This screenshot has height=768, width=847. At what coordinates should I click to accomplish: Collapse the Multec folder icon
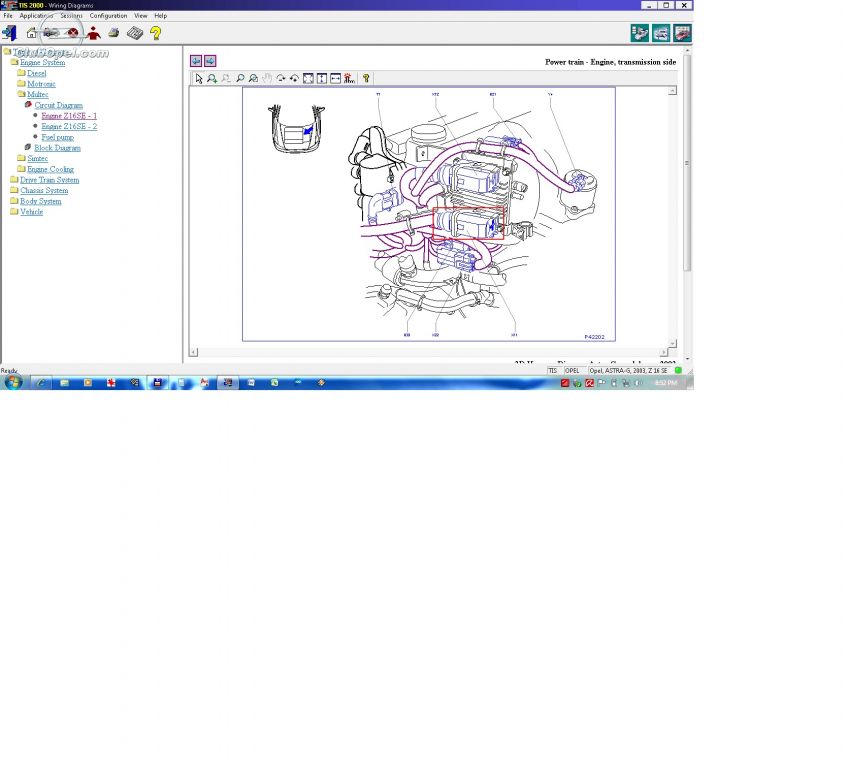[22, 94]
